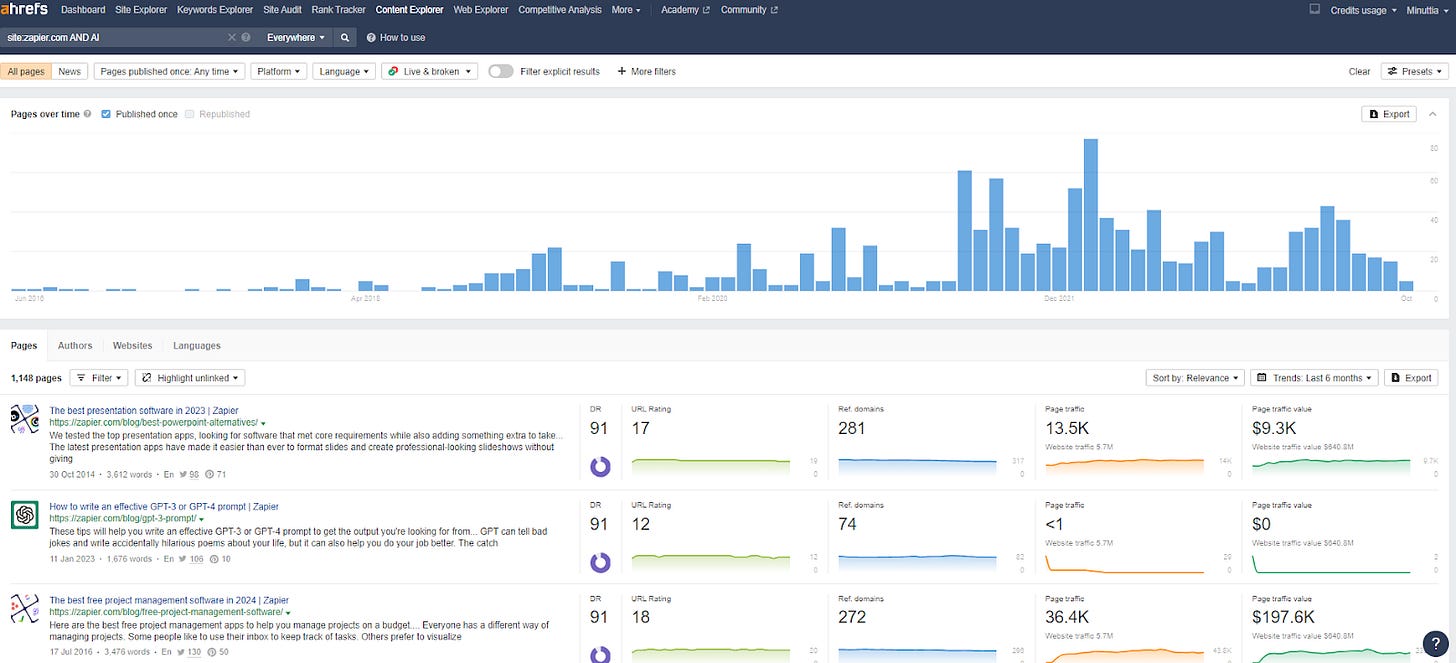The height and width of the screenshot is (663, 1456).
Task: Open Web Explorer
Action: tap(481, 10)
